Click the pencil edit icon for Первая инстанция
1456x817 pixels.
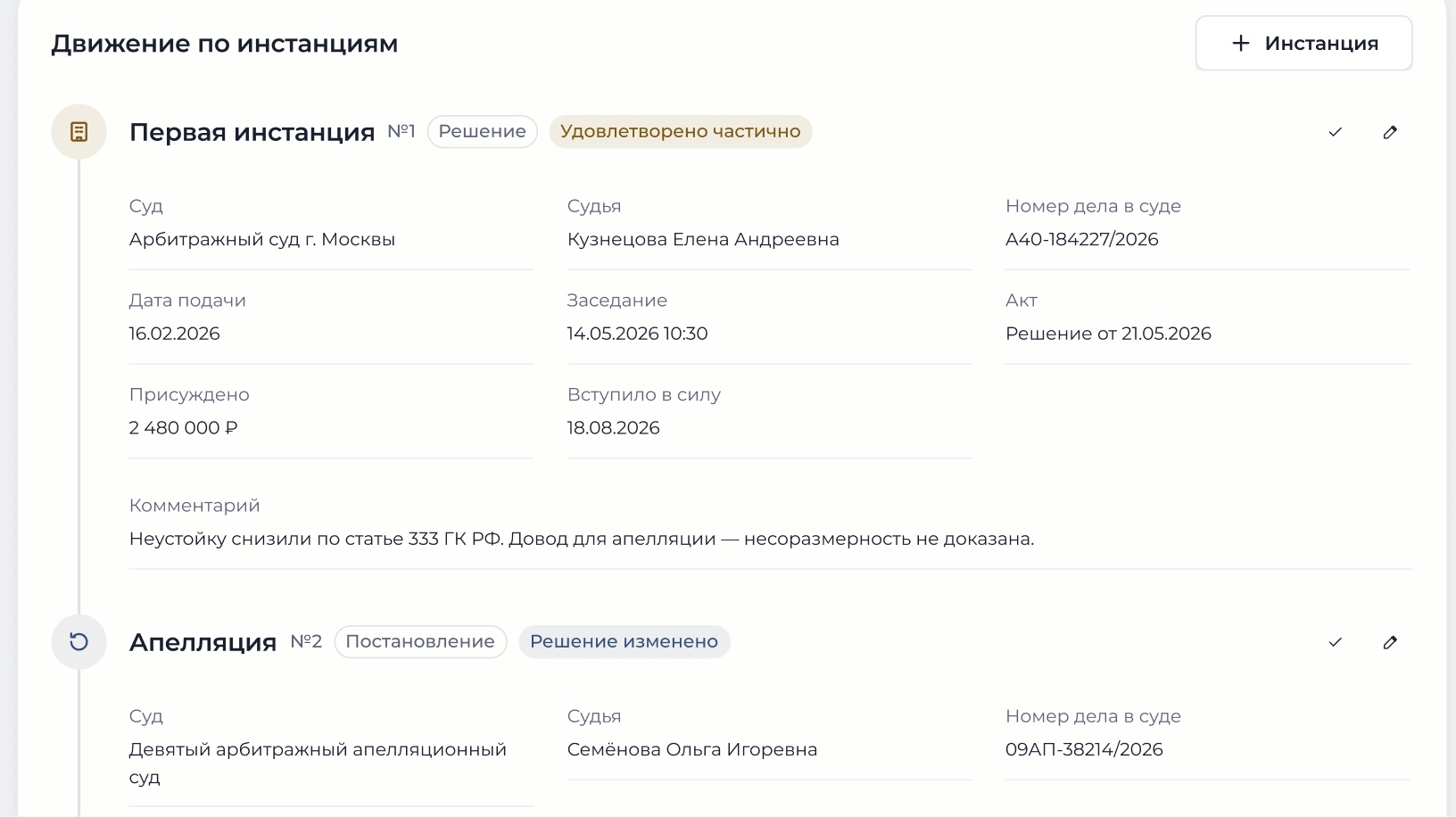pos(1390,132)
